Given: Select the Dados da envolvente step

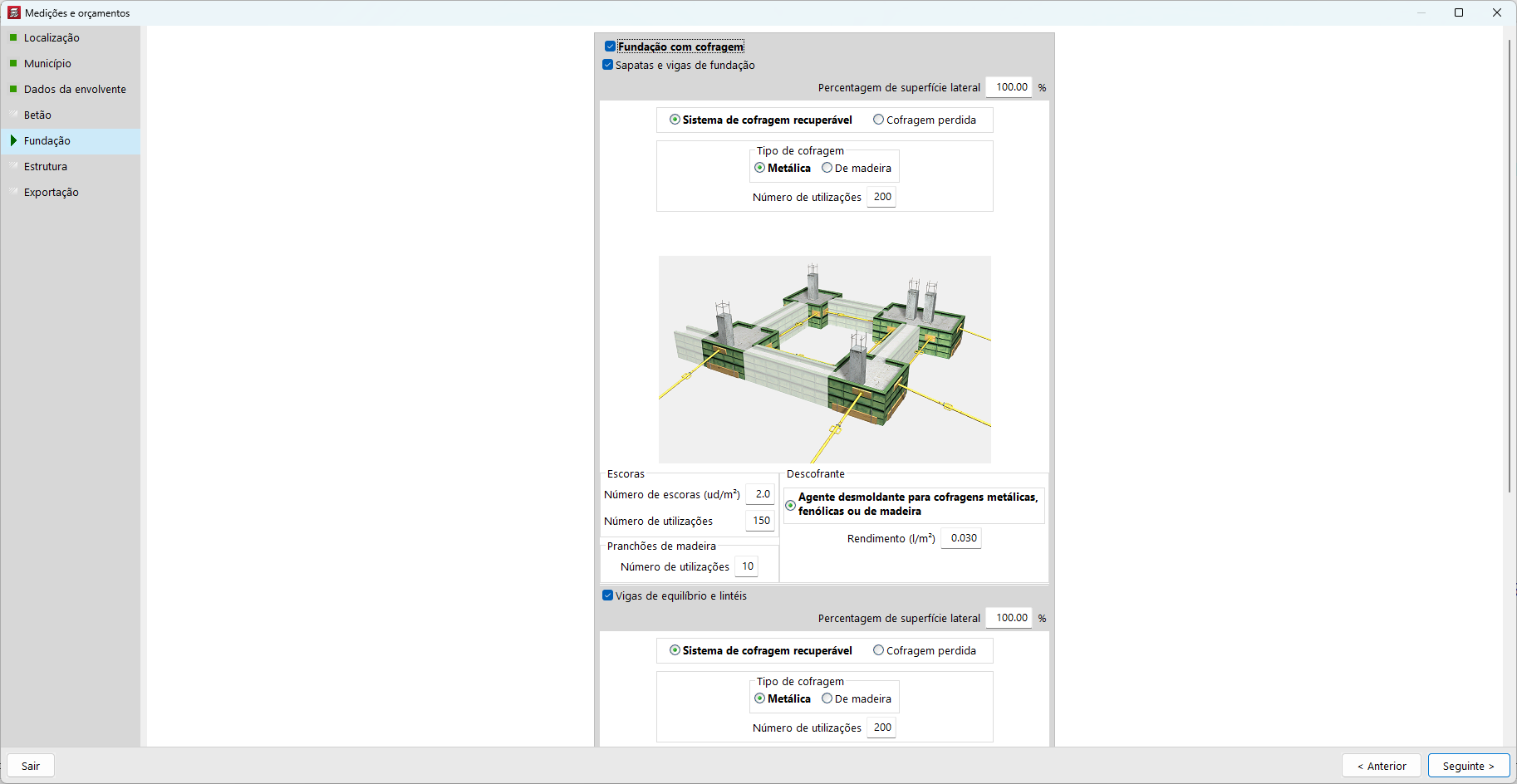Looking at the screenshot, I should 71,90.
